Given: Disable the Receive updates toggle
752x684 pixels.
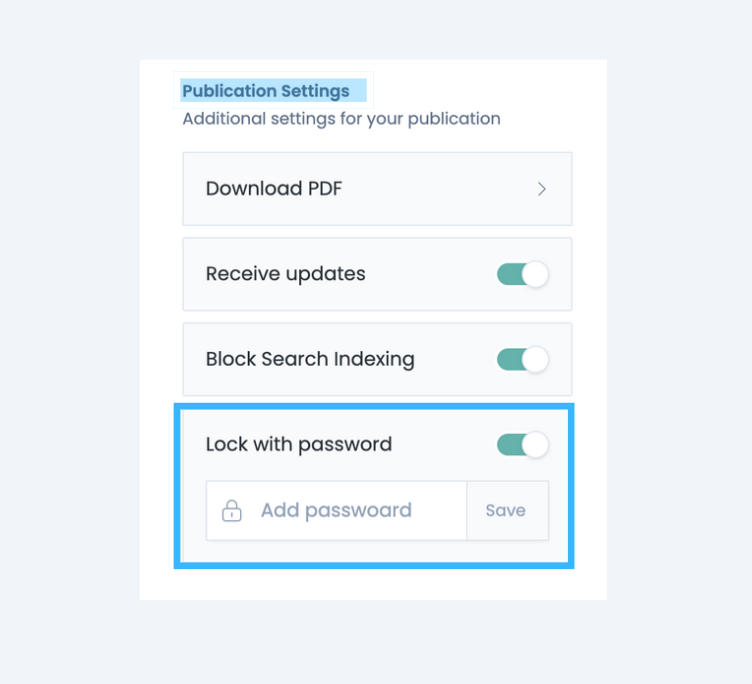Looking at the screenshot, I should 523,274.
